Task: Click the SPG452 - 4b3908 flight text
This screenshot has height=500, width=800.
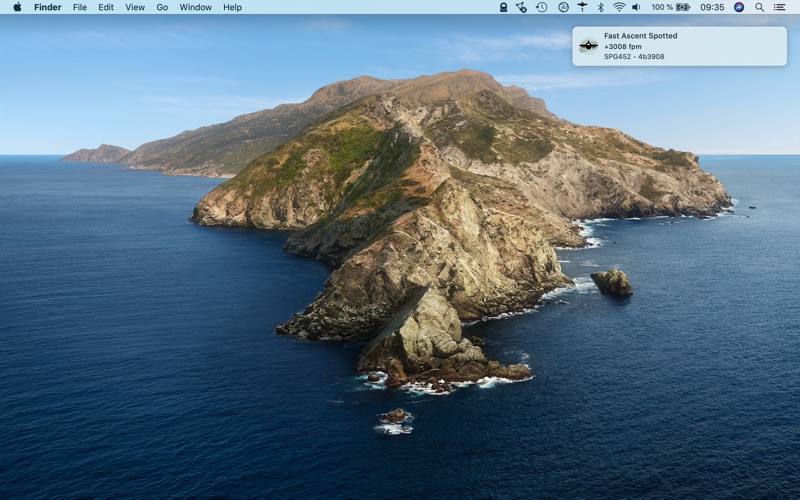Action: [x=634, y=57]
